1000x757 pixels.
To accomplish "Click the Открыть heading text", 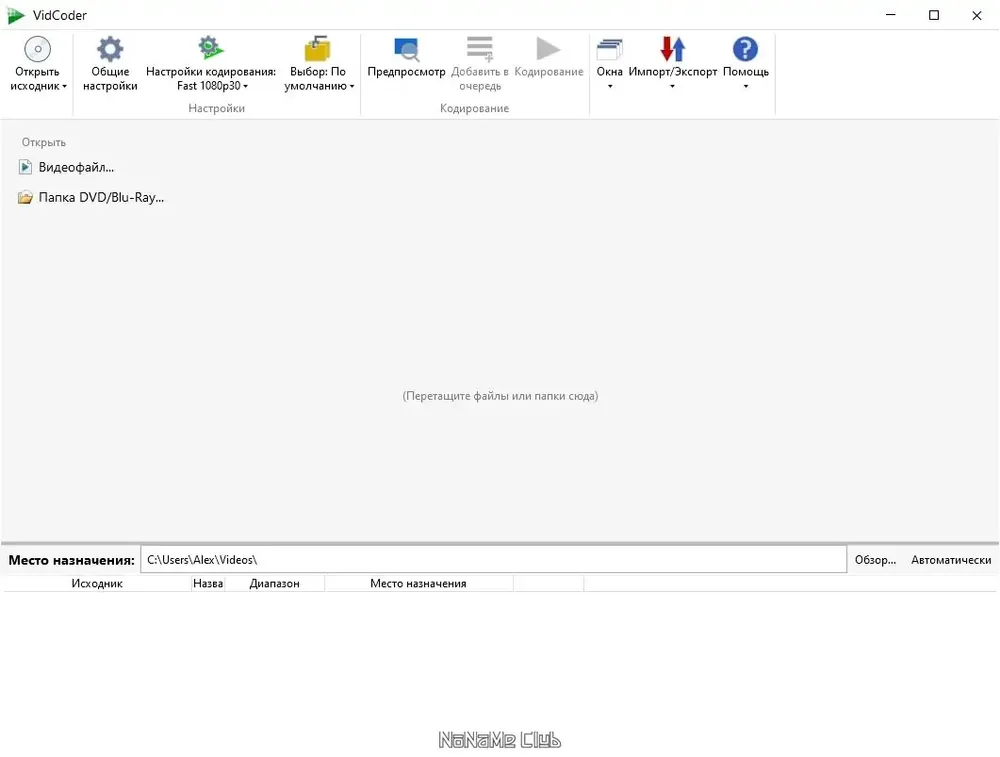I will (x=43, y=142).
